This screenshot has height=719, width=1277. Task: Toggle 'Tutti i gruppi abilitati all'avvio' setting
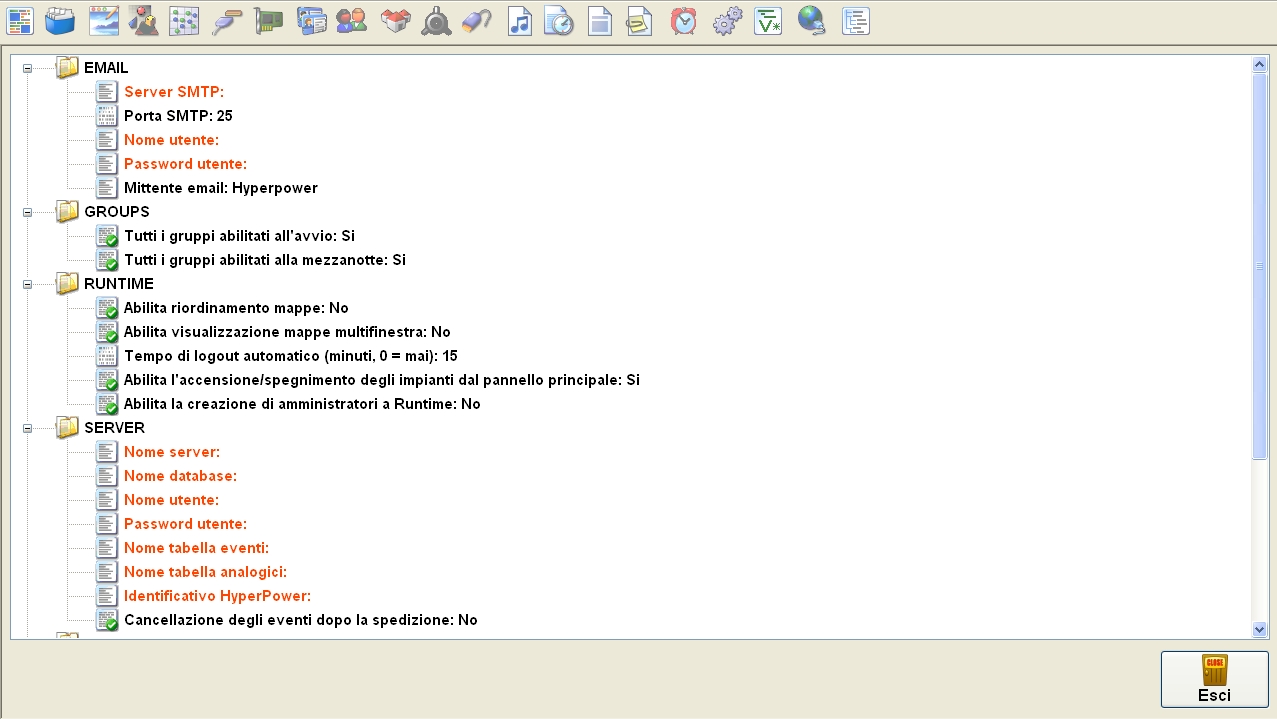pos(239,236)
